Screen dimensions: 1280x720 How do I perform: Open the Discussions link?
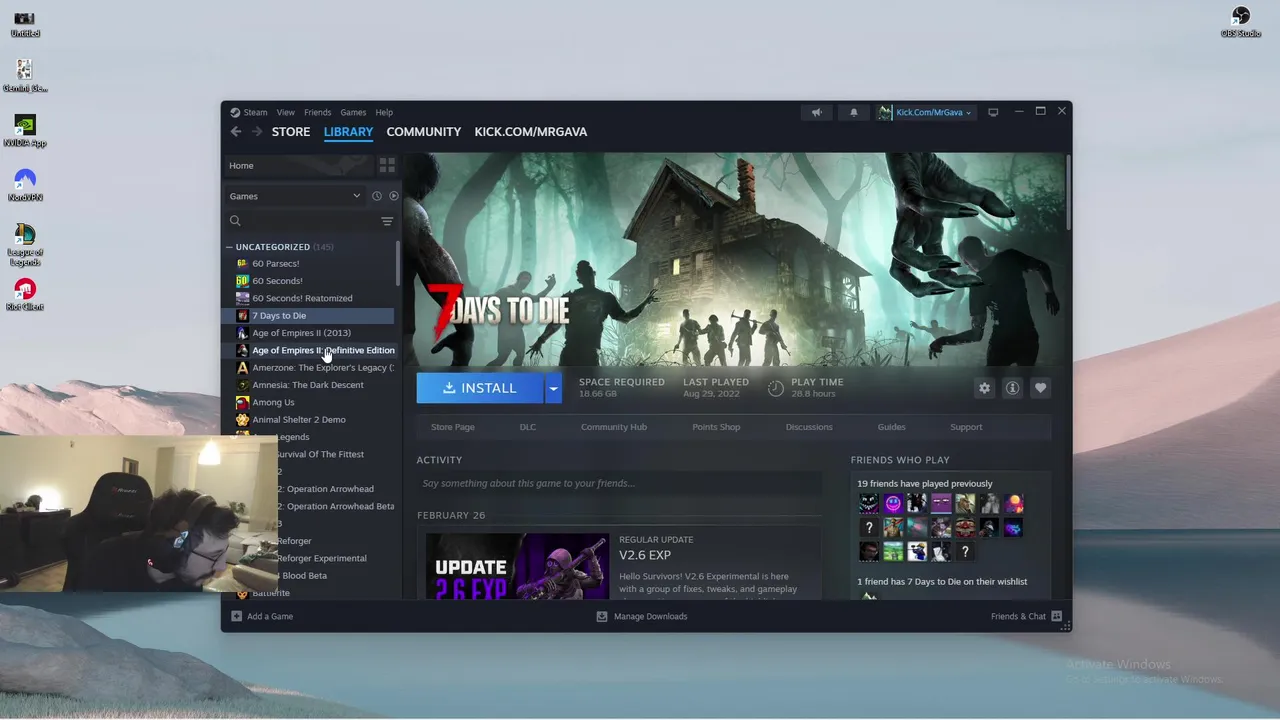pyautogui.click(x=809, y=427)
